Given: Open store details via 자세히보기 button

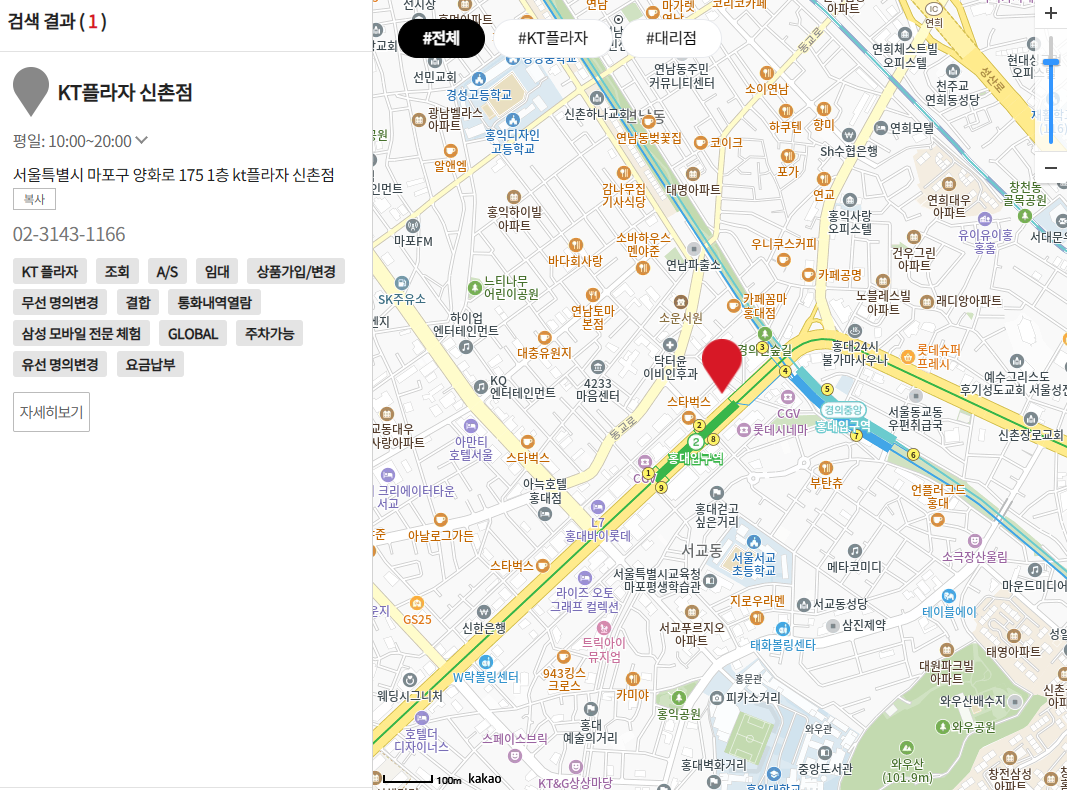Looking at the screenshot, I should tap(51, 411).
